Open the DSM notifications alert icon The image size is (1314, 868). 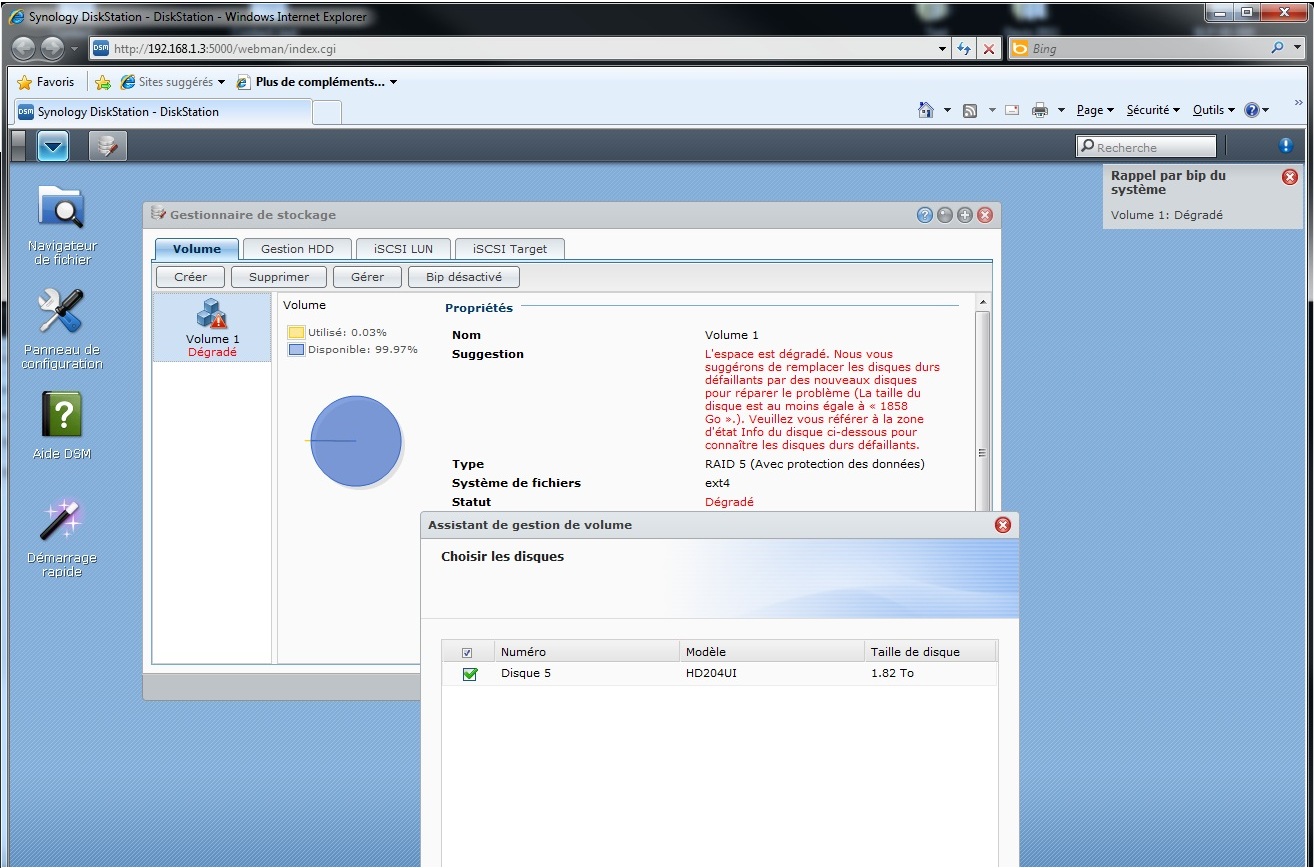pos(1286,146)
